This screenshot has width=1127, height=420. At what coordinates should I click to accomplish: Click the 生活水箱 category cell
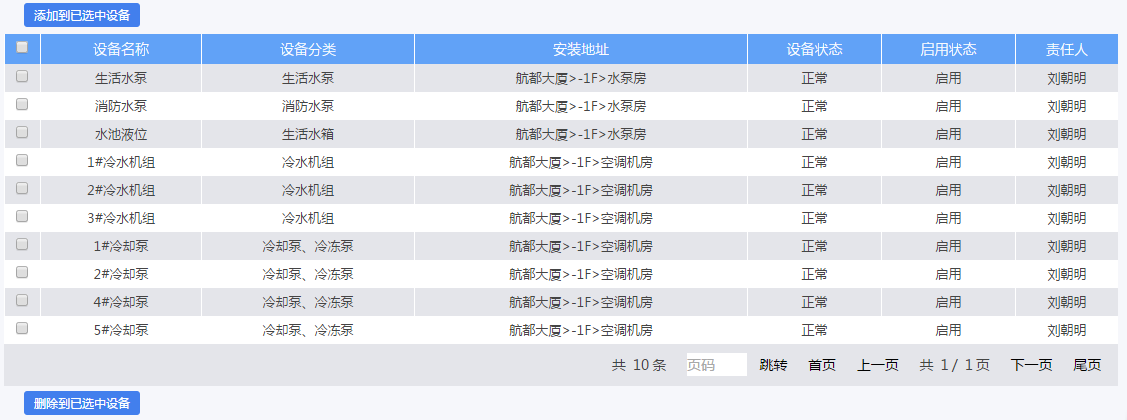[308, 134]
